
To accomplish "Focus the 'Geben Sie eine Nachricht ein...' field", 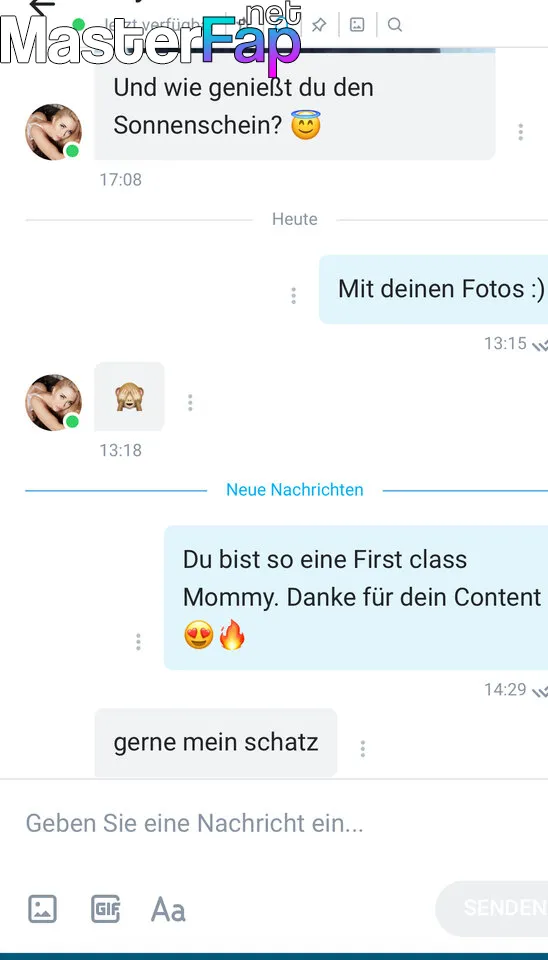I will tap(274, 823).
